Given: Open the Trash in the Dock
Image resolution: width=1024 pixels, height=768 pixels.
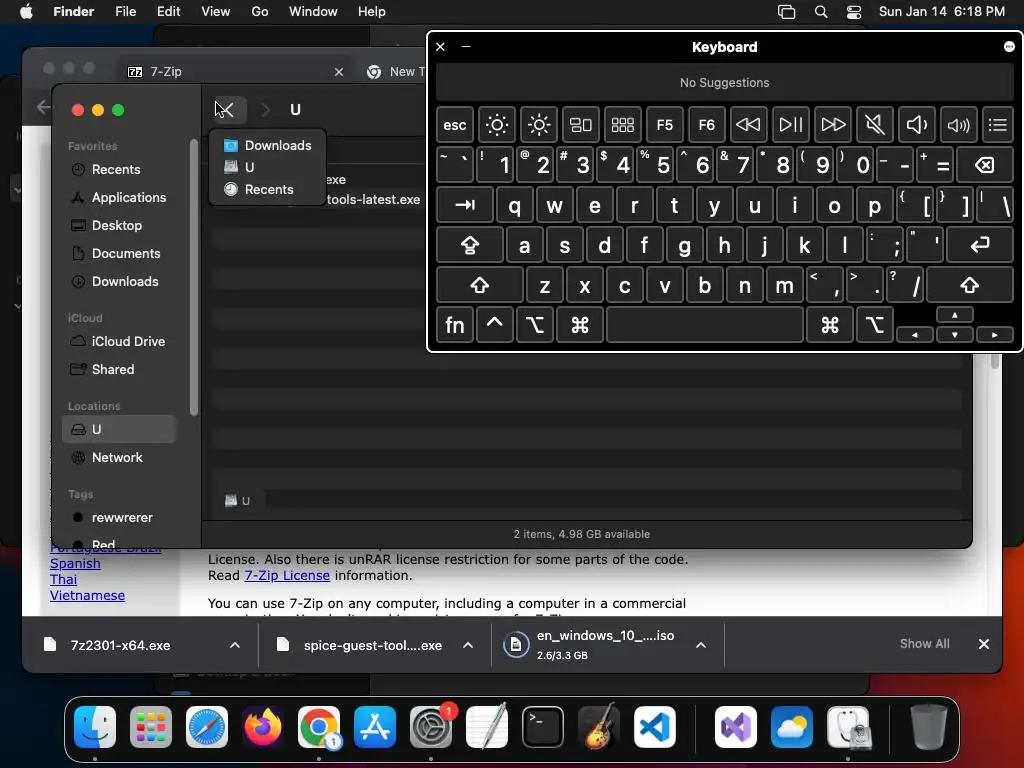Looking at the screenshot, I should 929,727.
